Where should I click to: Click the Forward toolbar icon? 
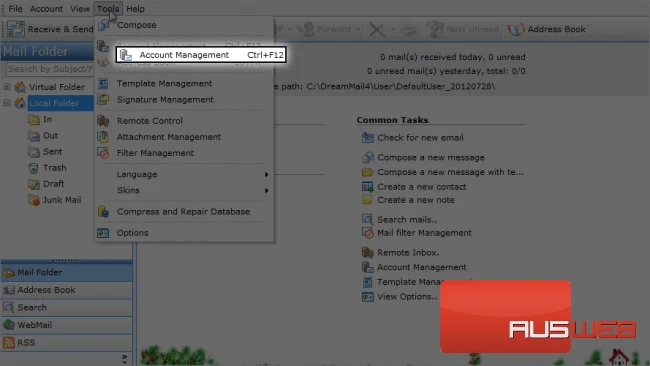pyautogui.click(x=306, y=29)
